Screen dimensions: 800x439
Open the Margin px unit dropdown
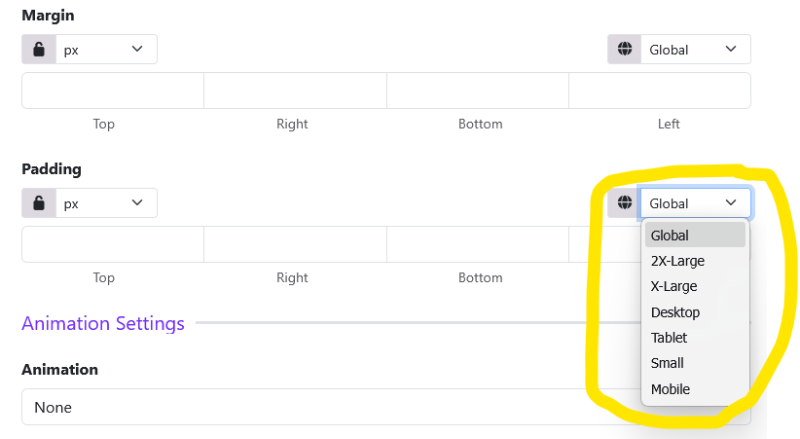coord(106,50)
